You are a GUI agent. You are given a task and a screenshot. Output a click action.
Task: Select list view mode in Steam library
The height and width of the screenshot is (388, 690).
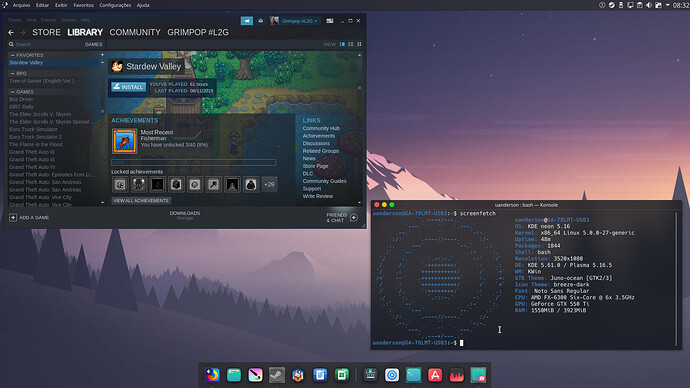(351, 44)
